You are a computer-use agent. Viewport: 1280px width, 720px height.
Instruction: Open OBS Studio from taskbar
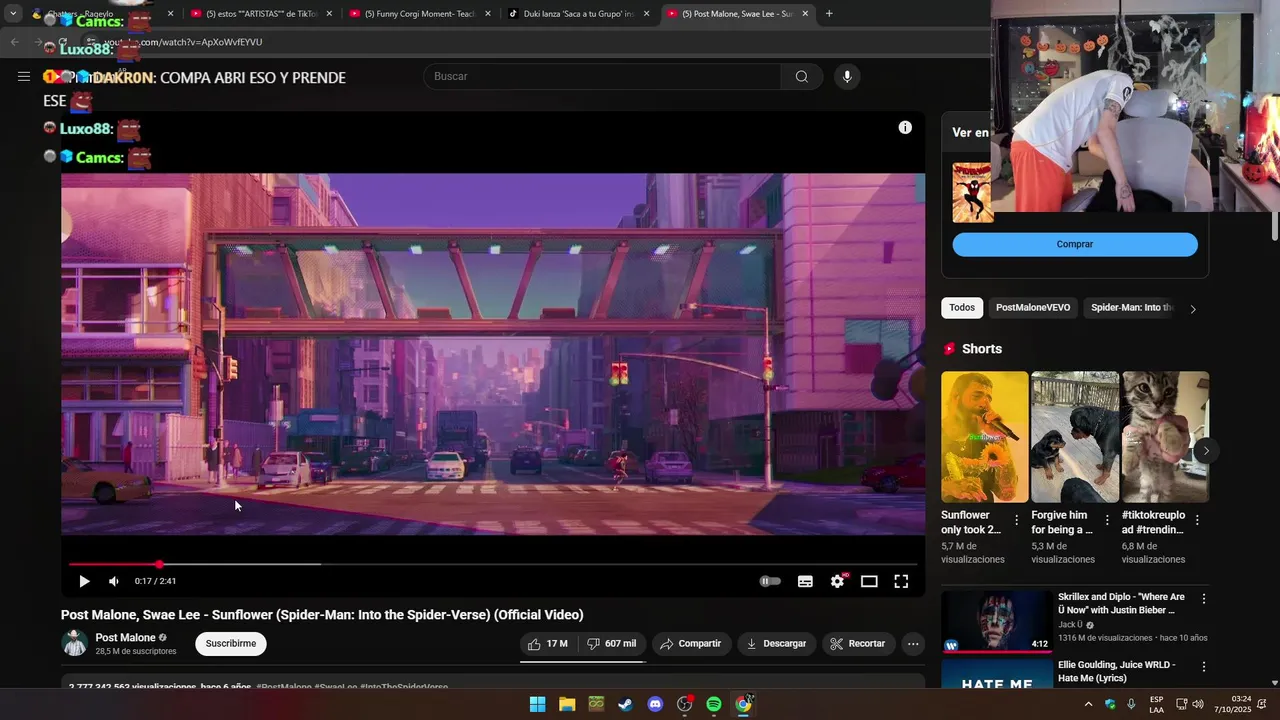[x=685, y=704]
